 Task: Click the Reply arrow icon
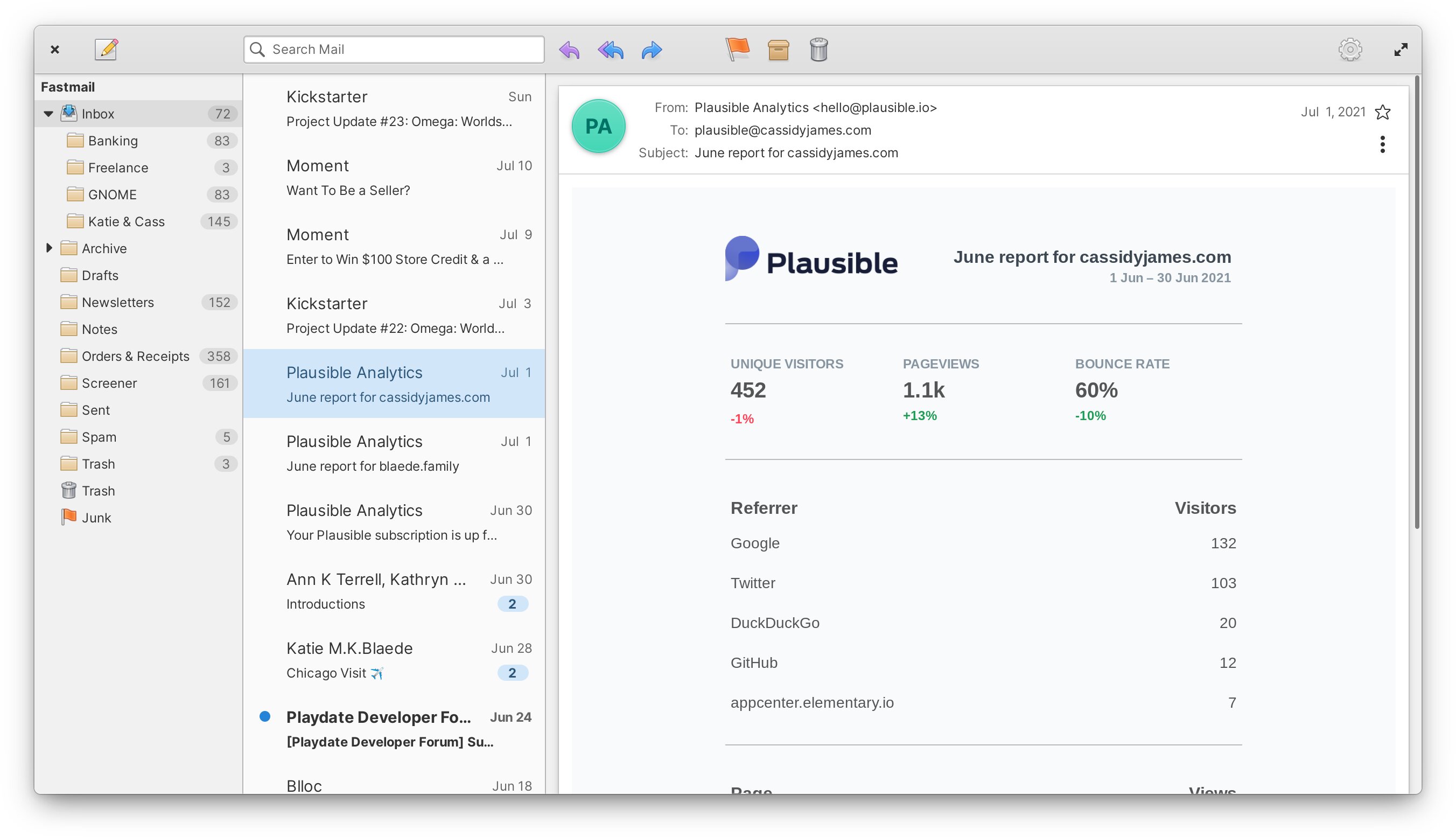[x=569, y=50]
